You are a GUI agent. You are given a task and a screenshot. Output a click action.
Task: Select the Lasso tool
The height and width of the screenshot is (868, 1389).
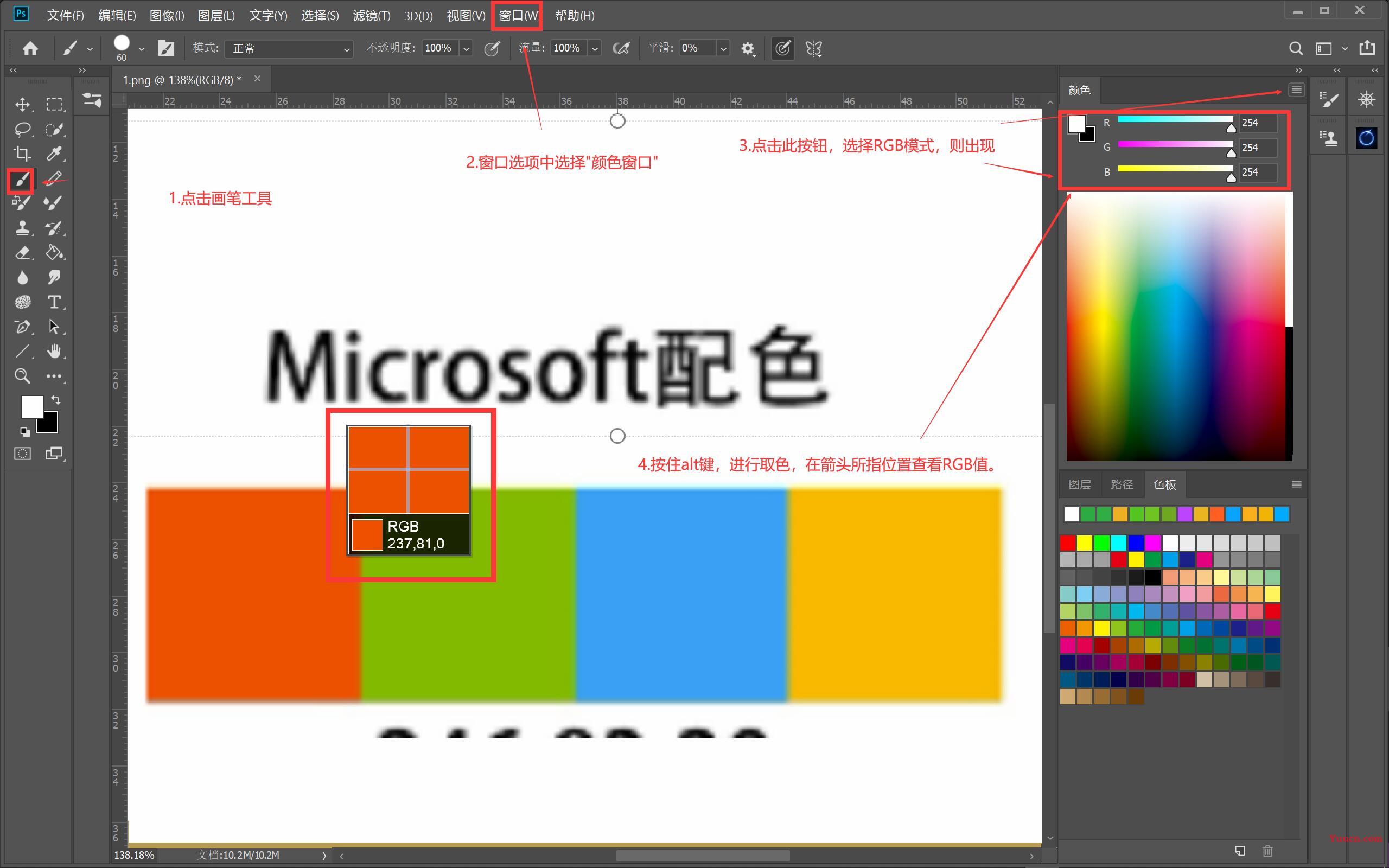click(x=22, y=129)
